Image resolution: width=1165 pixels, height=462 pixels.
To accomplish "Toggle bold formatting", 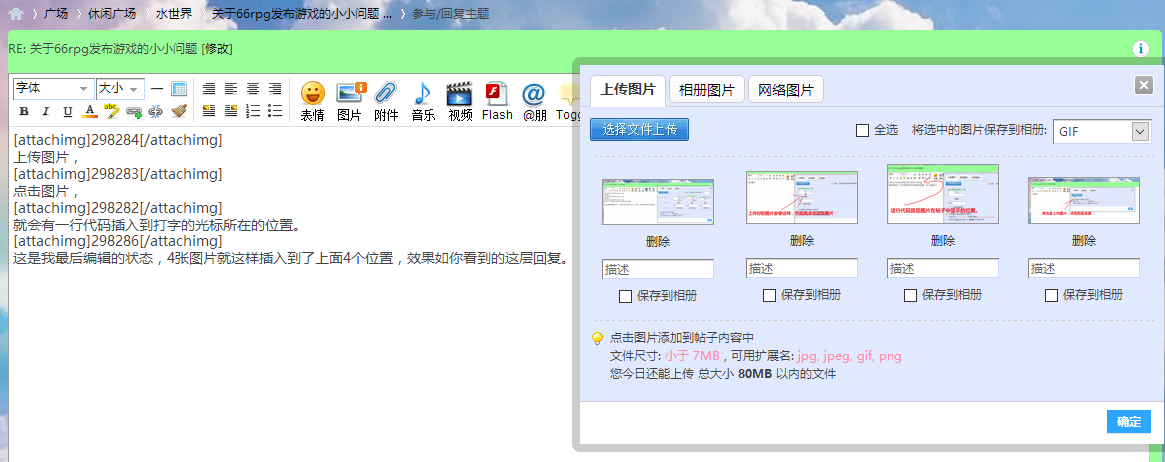I will (24, 111).
